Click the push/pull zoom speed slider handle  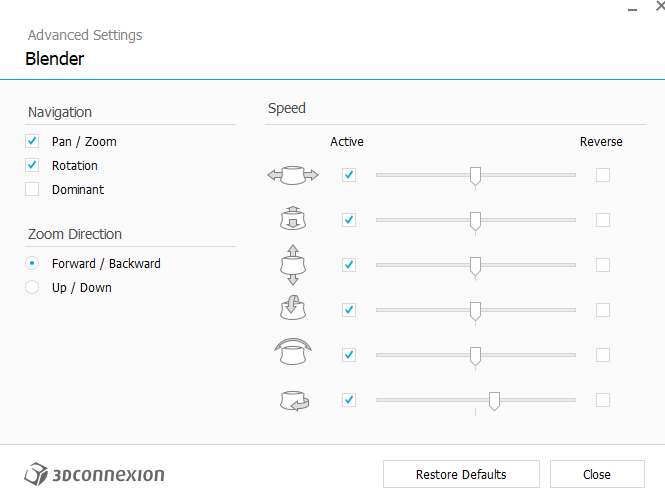point(475,221)
